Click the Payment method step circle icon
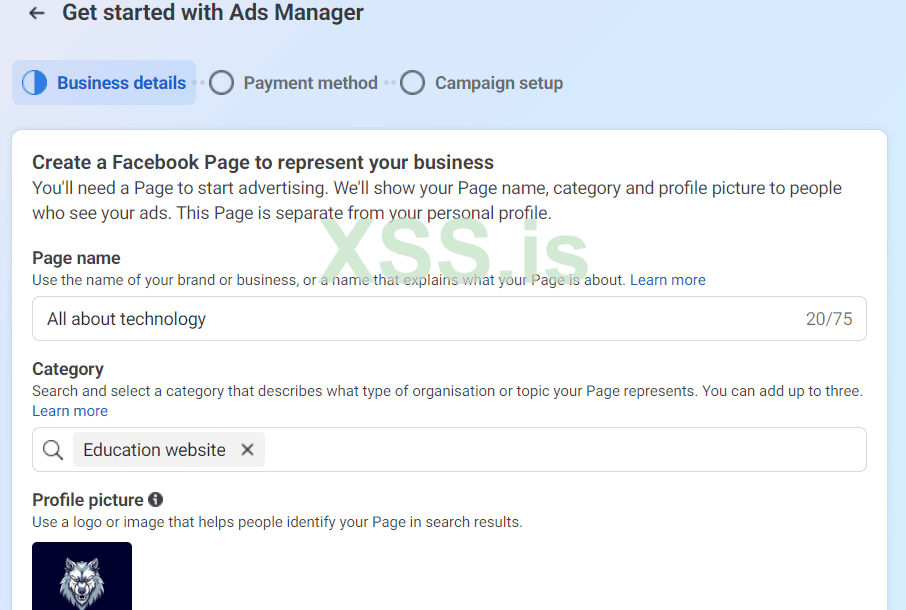 pos(222,83)
